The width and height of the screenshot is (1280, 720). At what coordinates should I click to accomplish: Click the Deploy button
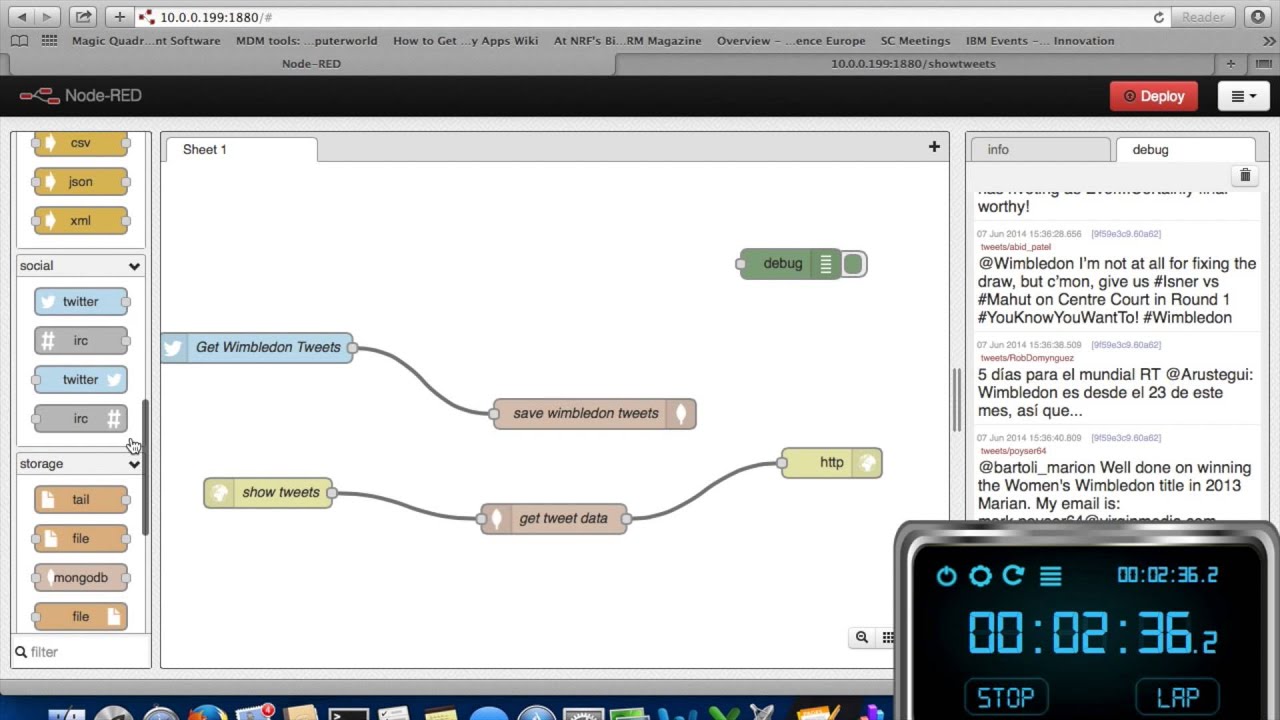(1154, 96)
